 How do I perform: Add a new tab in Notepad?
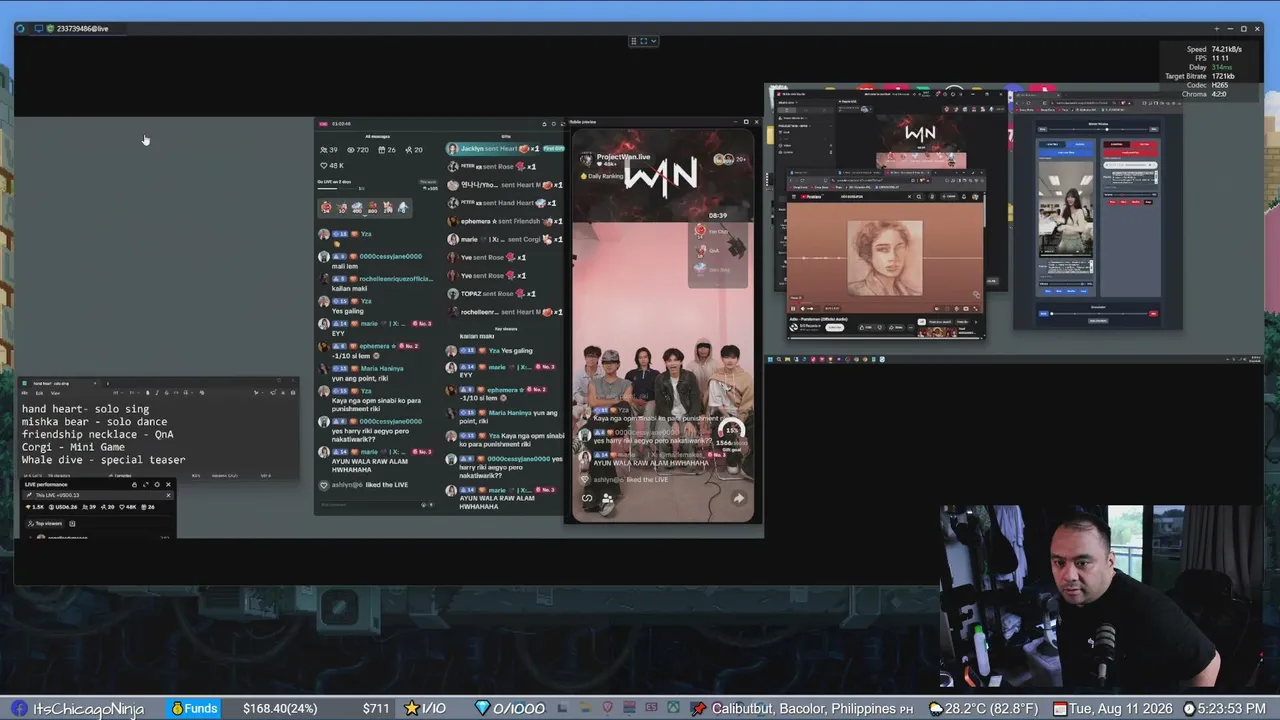click(x=107, y=383)
